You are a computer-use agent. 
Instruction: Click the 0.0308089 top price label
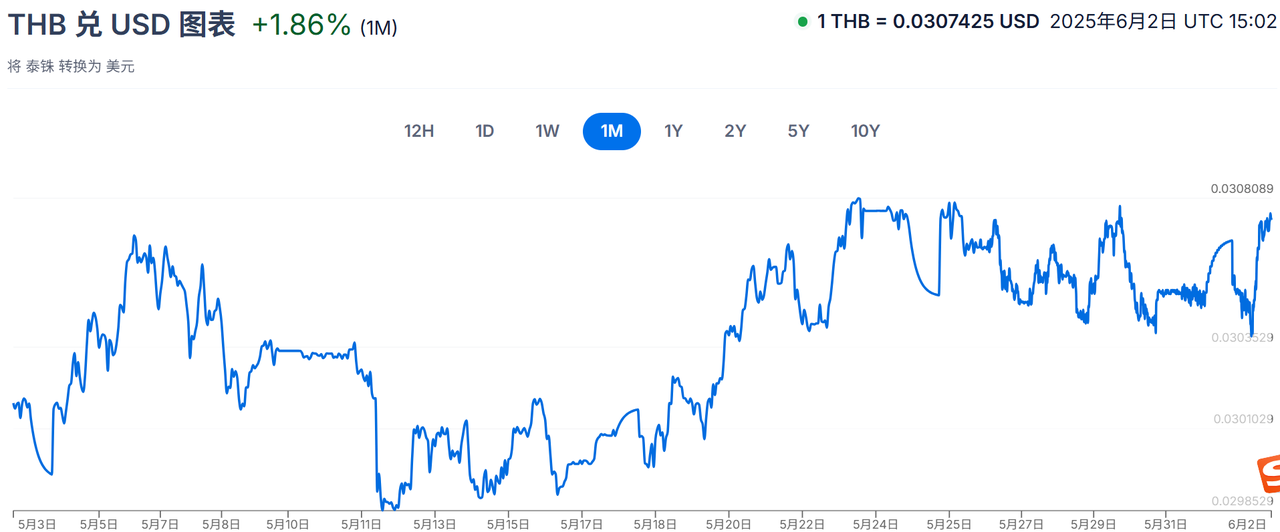coord(1242,188)
